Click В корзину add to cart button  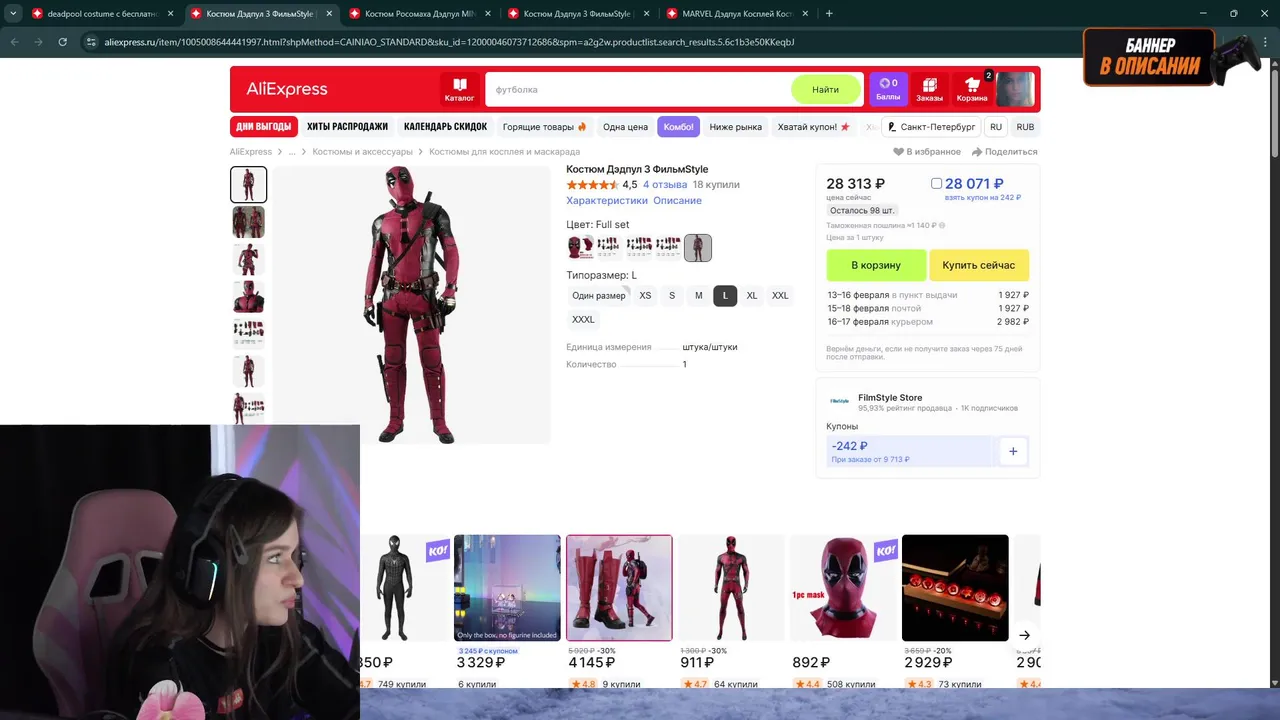[876, 265]
